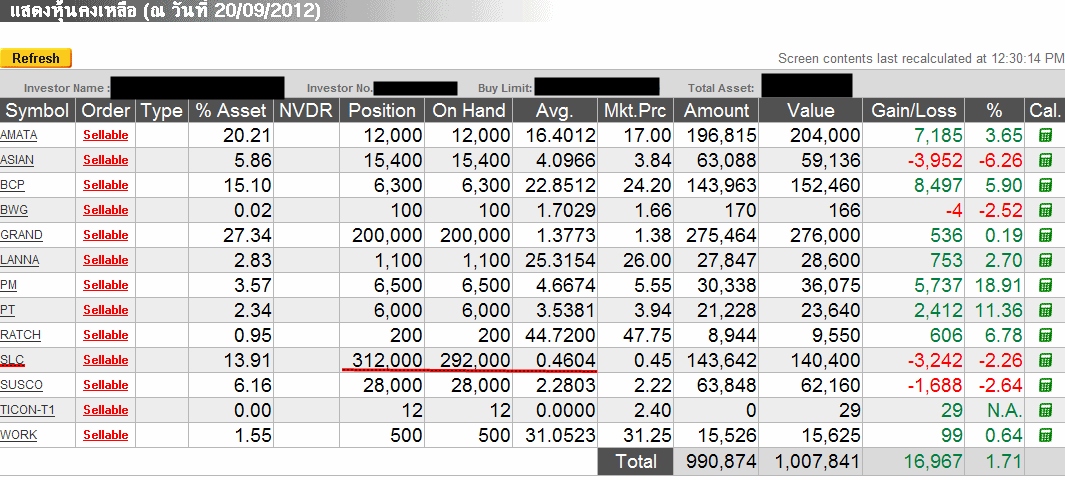Click the Position column header
This screenshot has width=1065, height=480.
tap(382, 111)
